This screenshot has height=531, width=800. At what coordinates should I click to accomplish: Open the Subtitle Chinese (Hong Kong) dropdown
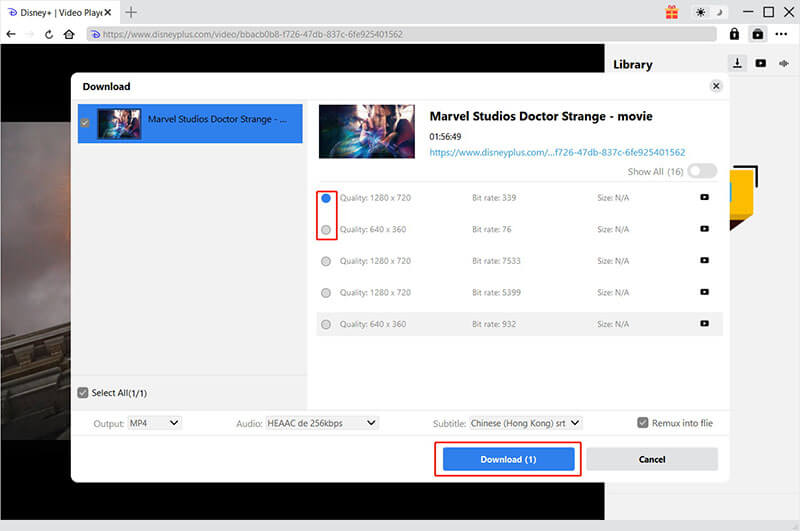pyautogui.click(x=526, y=423)
